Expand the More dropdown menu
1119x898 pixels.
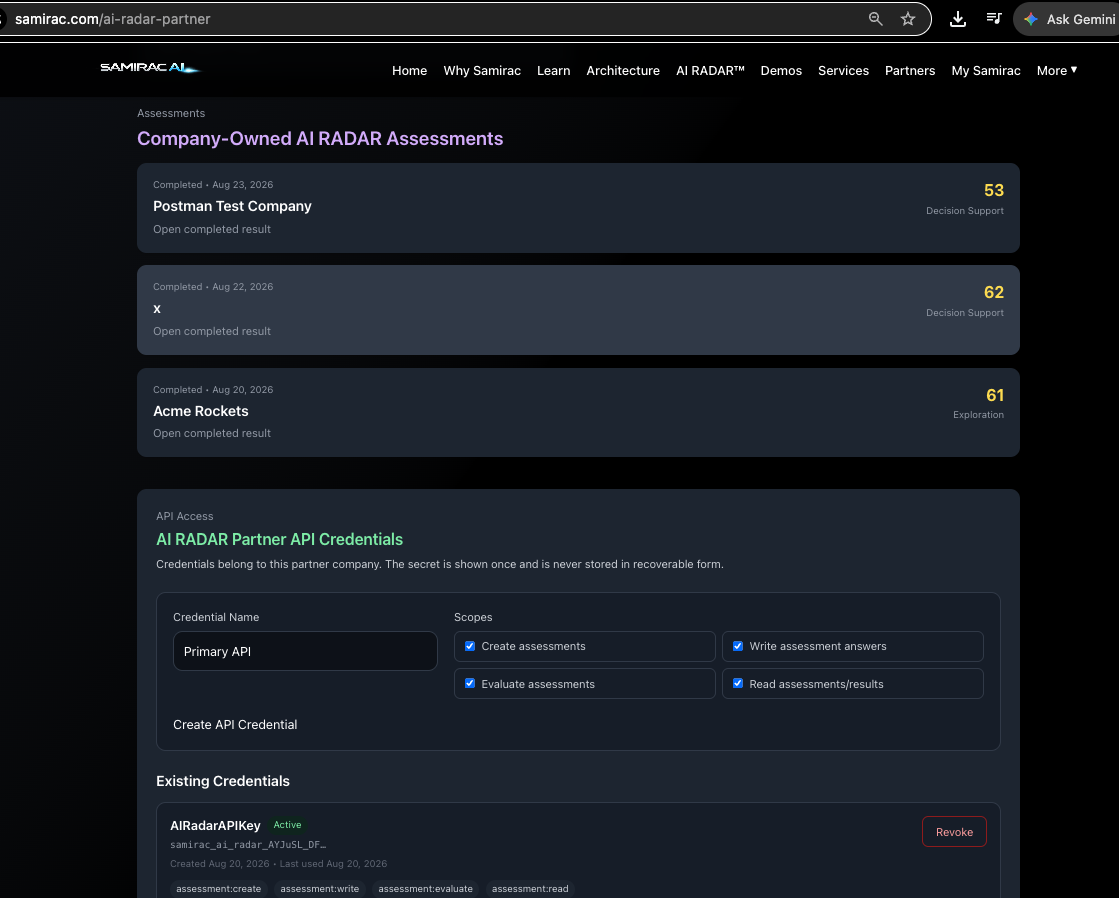coord(1057,71)
